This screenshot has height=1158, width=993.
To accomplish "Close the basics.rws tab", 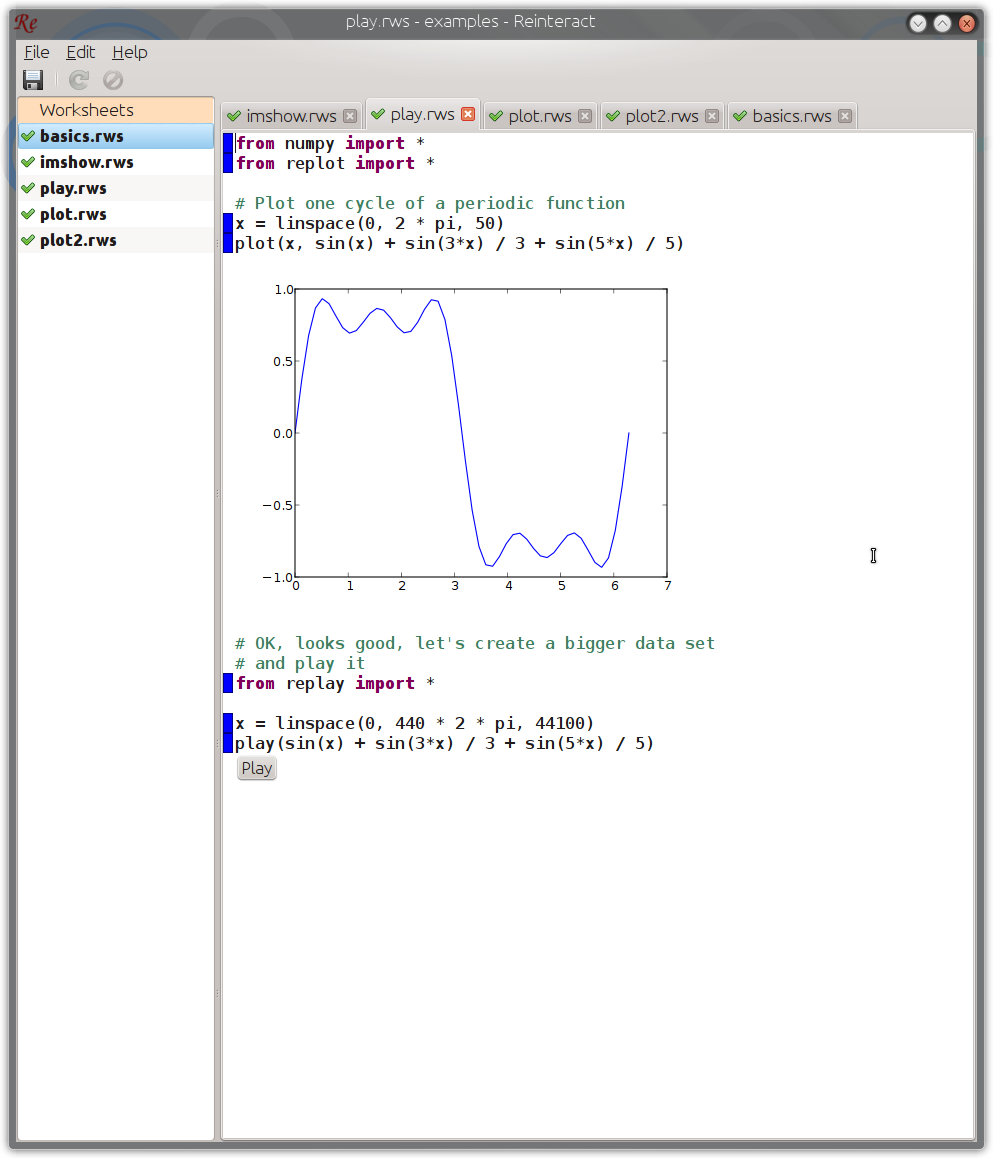I will [x=845, y=116].
